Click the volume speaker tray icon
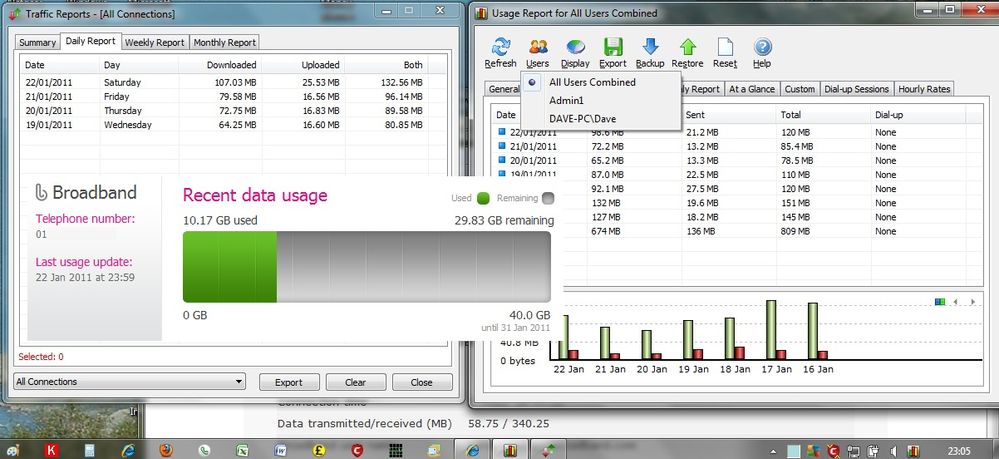 click(x=894, y=450)
